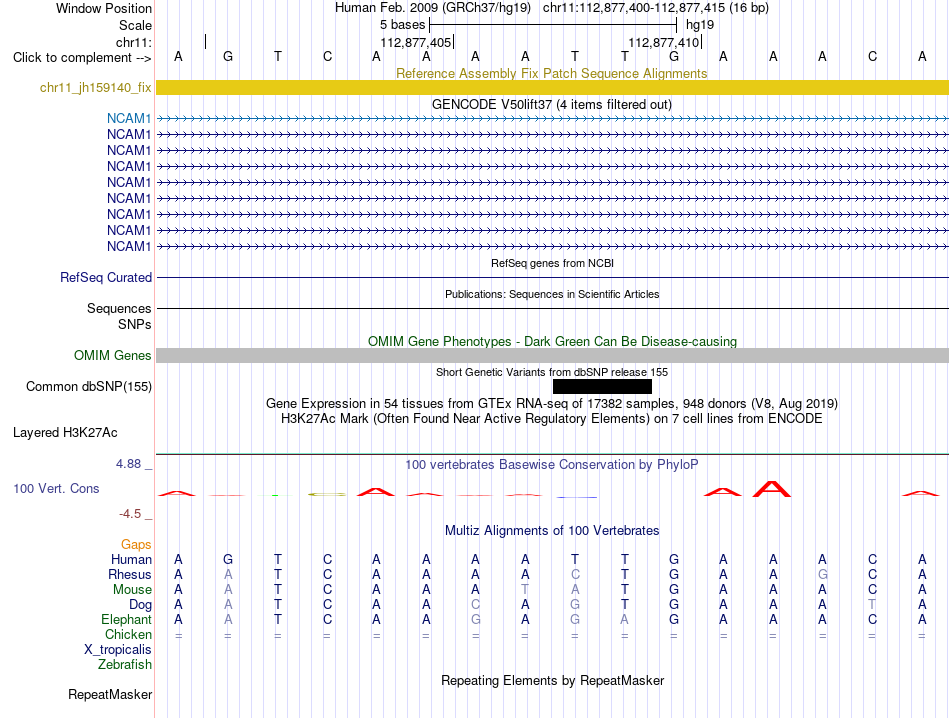This screenshot has width=950, height=718.
Task: Select the X_tropicalis species row label
Action: (x=118, y=650)
